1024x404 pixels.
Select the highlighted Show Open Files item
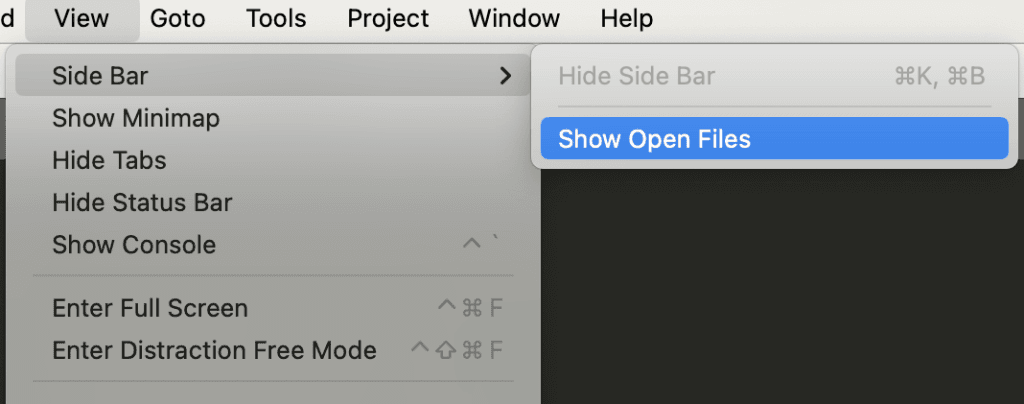(x=654, y=139)
